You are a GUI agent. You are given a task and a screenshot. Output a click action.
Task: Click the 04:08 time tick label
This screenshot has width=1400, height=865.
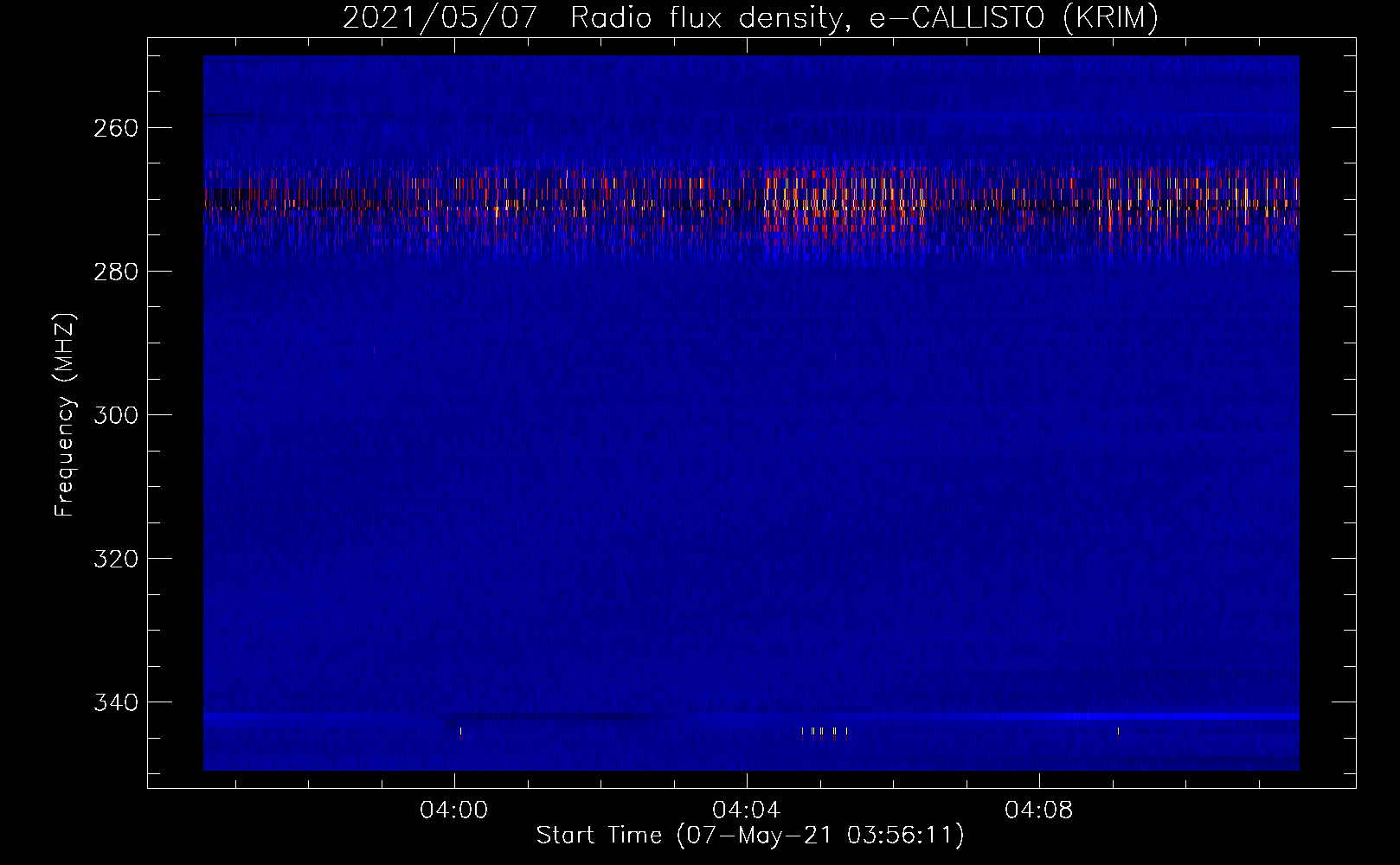[x=1039, y=811]
